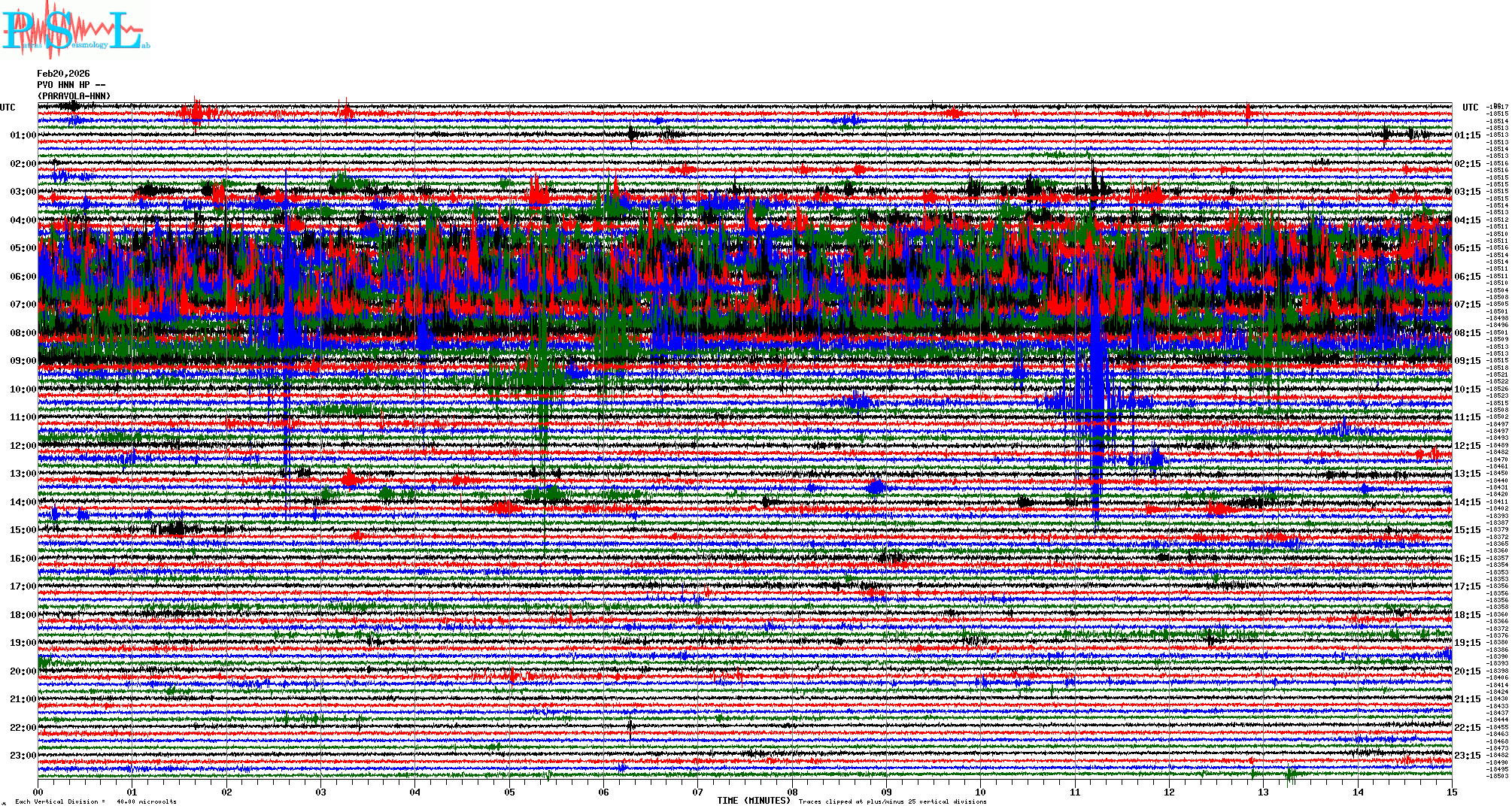Click the 10:15 time label on right
The height and width of the screenshot is (812, 1512).
(x=1467, y=389)
